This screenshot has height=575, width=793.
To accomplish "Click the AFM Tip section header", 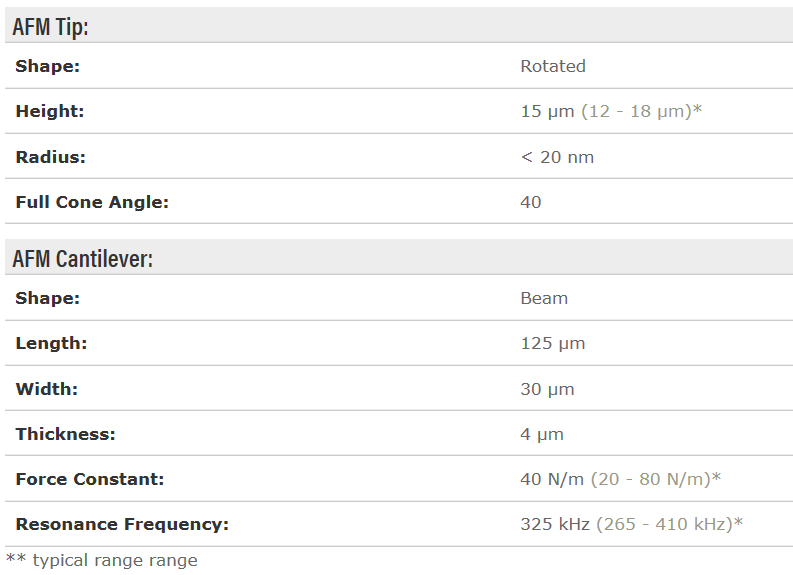I will [51, 26].
